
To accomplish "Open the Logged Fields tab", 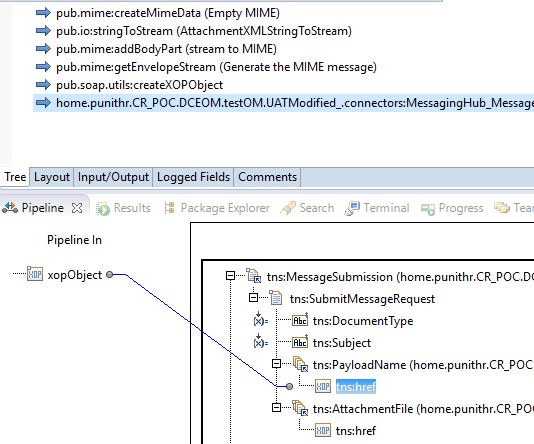I will tap(193, 177).
